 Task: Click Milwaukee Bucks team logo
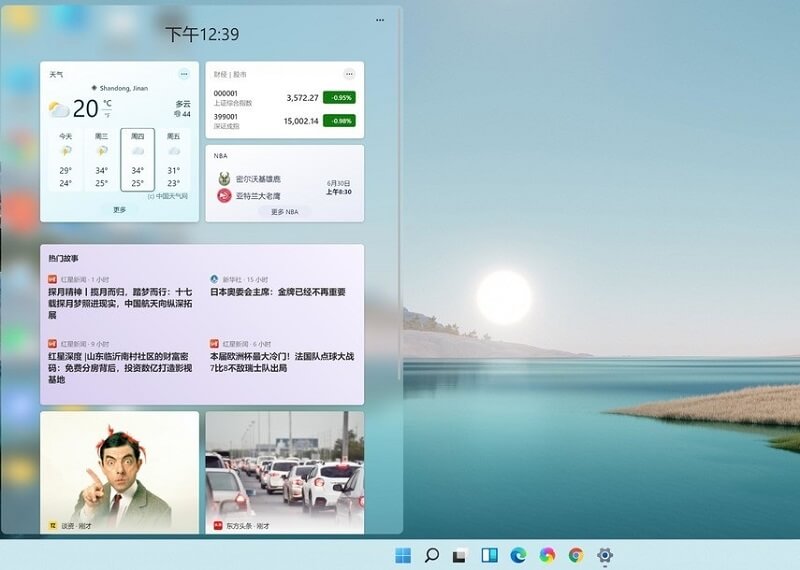pos(224,179)
